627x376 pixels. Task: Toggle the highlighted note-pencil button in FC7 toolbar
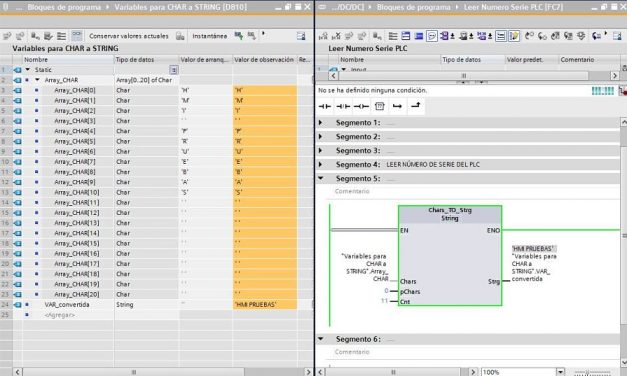point(514,36)
